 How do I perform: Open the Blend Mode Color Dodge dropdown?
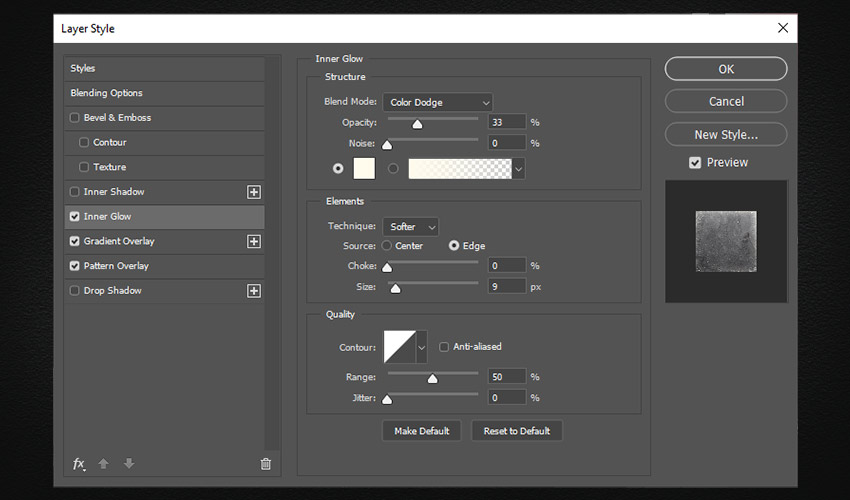[x=437, y=102]
